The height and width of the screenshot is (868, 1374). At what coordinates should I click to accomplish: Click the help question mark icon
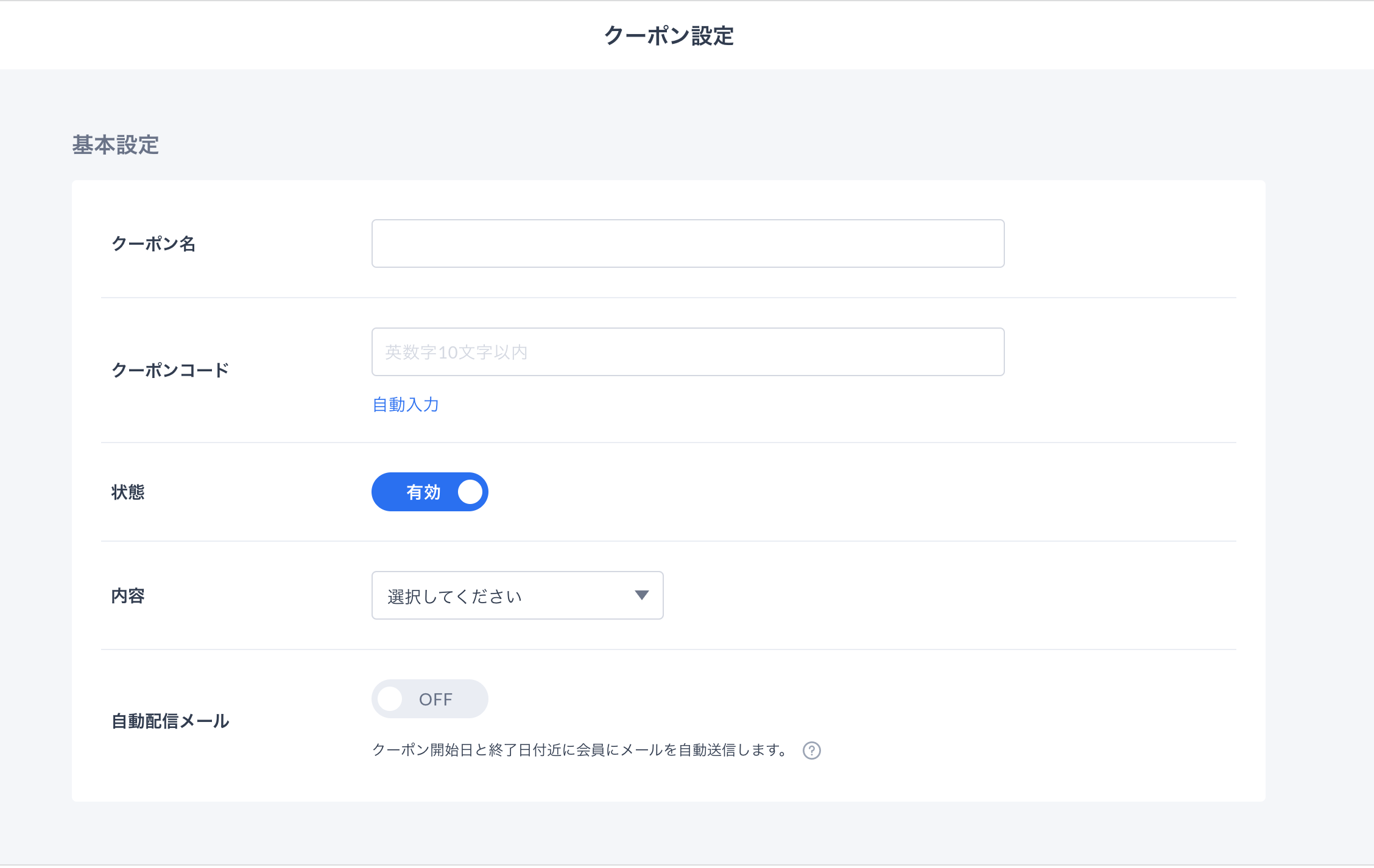tap(811, 751)
